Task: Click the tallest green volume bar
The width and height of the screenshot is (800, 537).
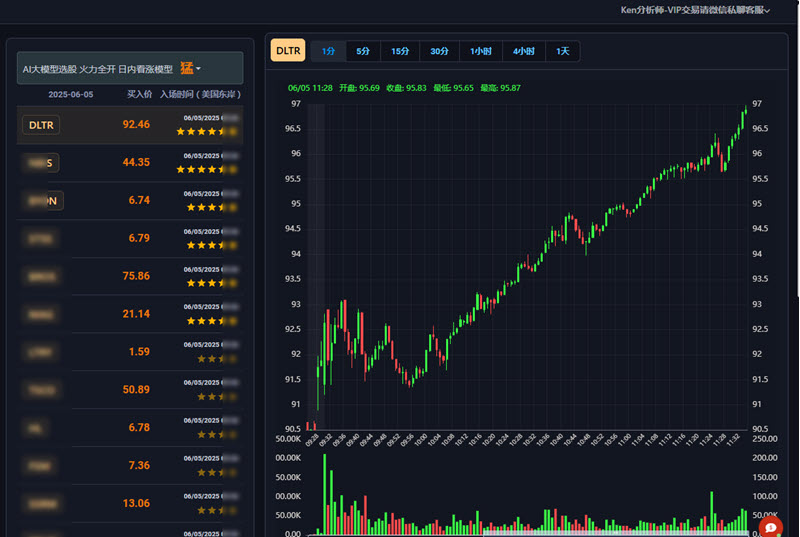Action: tap(324, 494)
